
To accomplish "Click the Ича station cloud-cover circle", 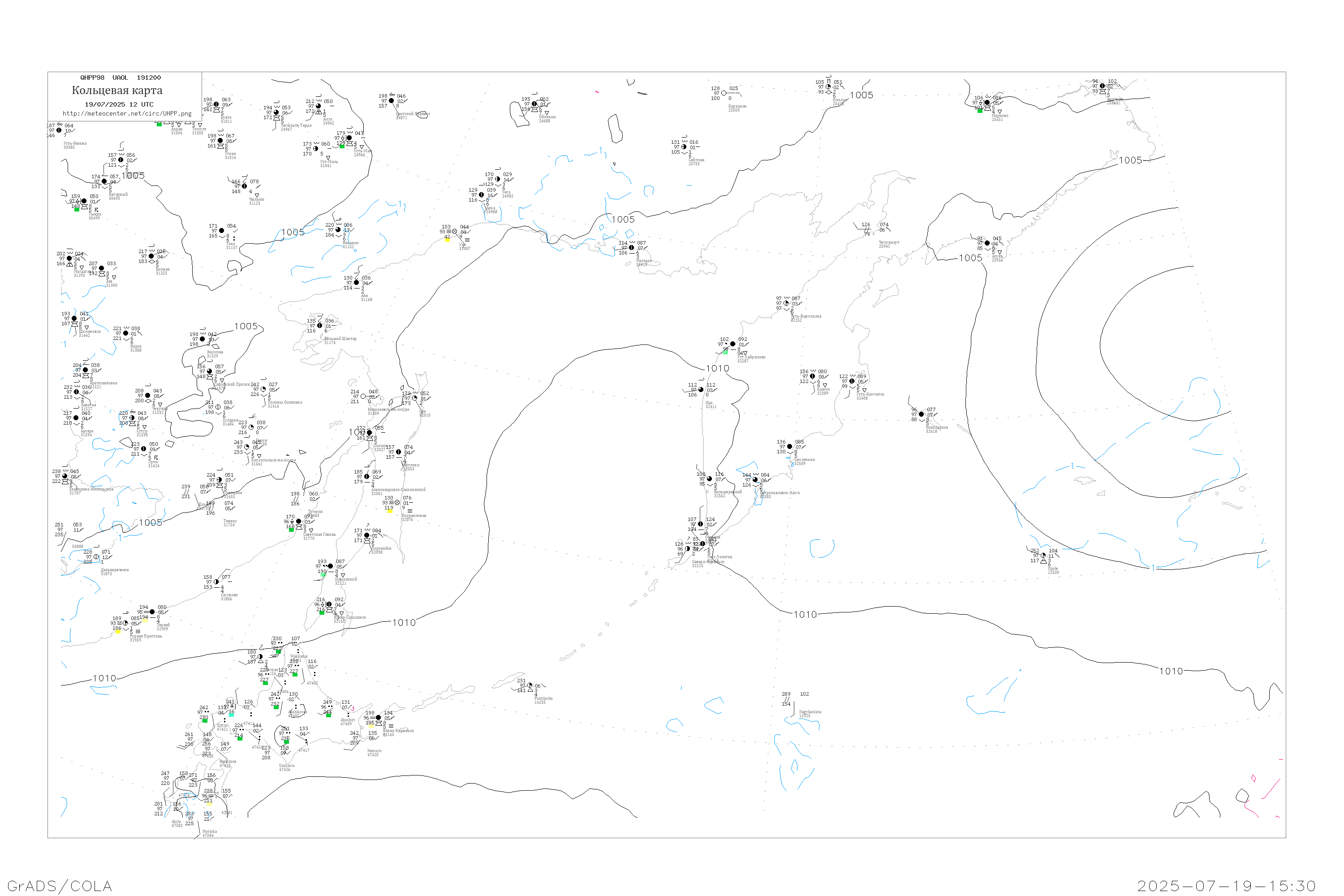I will [x=701, y=390].
